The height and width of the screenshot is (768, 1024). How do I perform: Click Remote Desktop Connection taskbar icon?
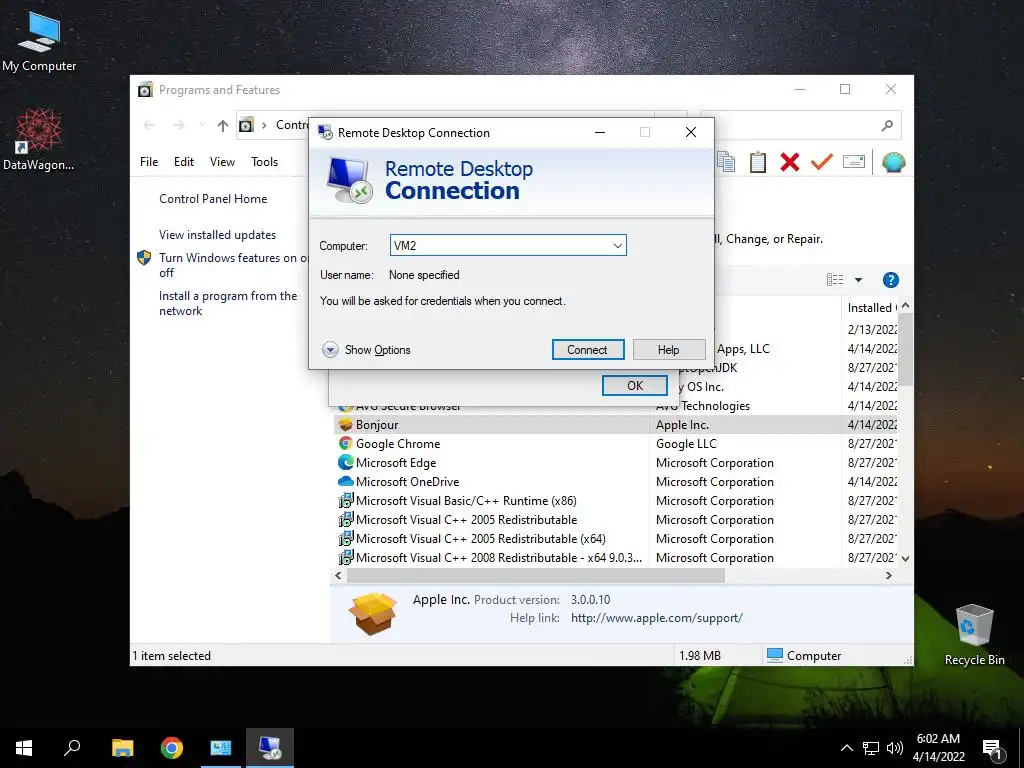[x=270, y=748]
